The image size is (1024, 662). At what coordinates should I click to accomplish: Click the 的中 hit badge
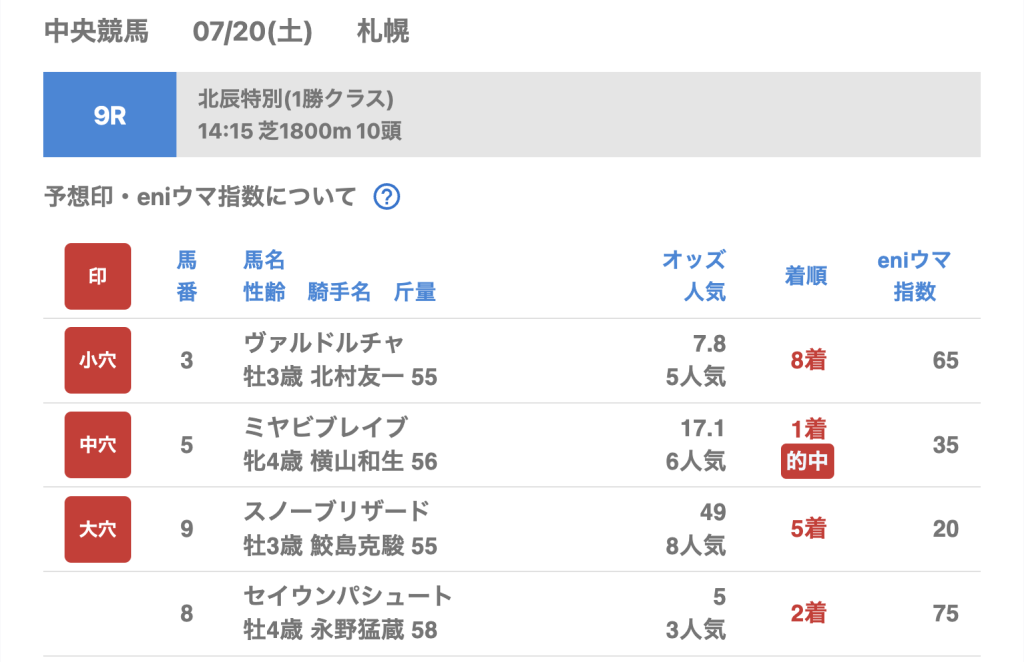tap(808, 463)
